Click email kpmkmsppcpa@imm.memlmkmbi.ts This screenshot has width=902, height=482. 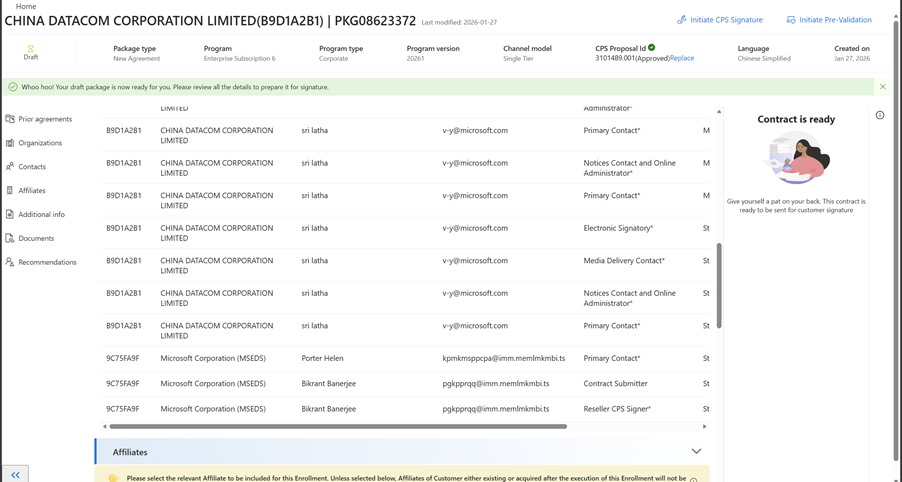tap(504, 358)
